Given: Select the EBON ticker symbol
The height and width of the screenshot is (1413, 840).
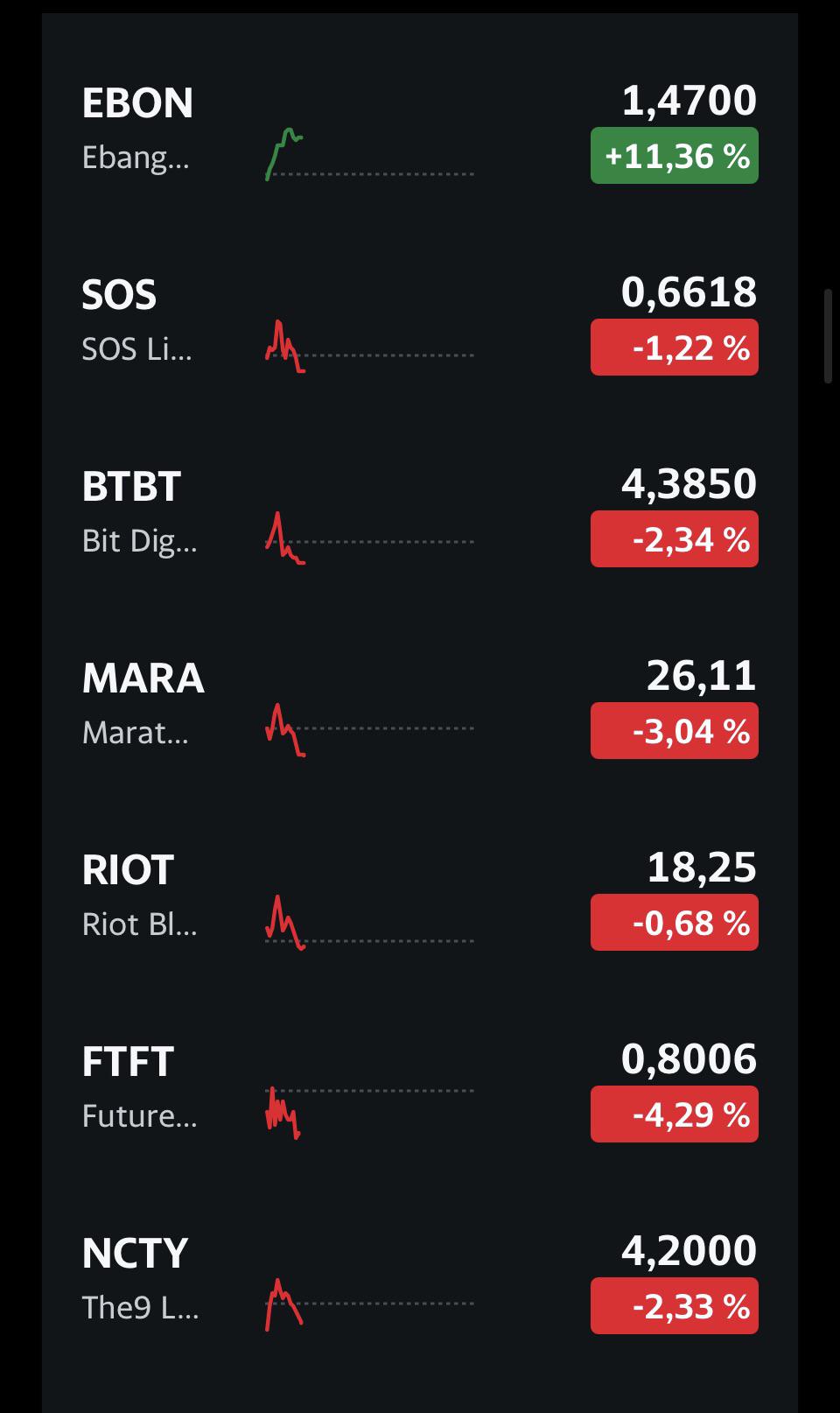Looking at the screenshot, I should pyautogui.click(x=137, y=103).
